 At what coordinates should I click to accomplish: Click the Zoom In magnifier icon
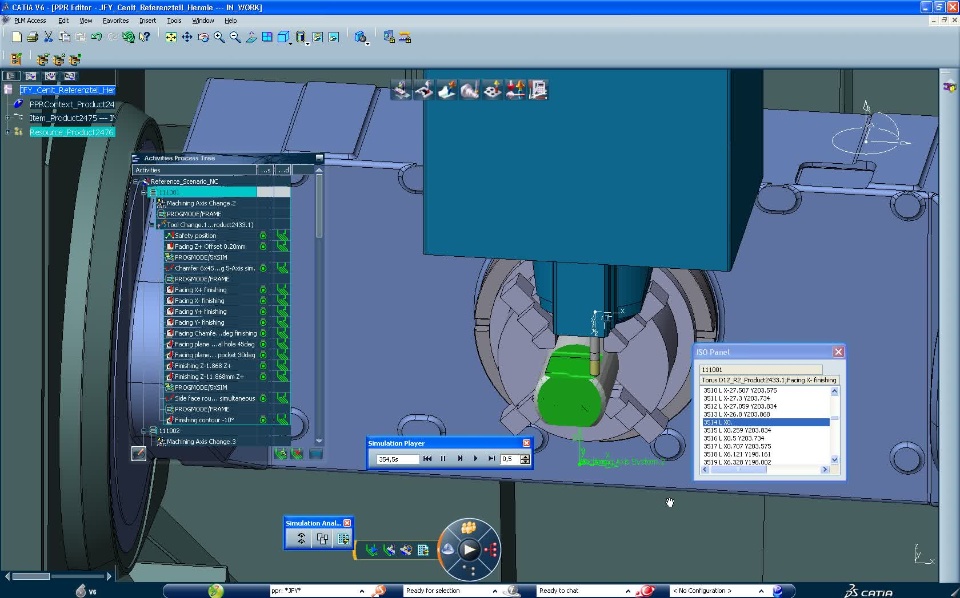coord(219,37)
